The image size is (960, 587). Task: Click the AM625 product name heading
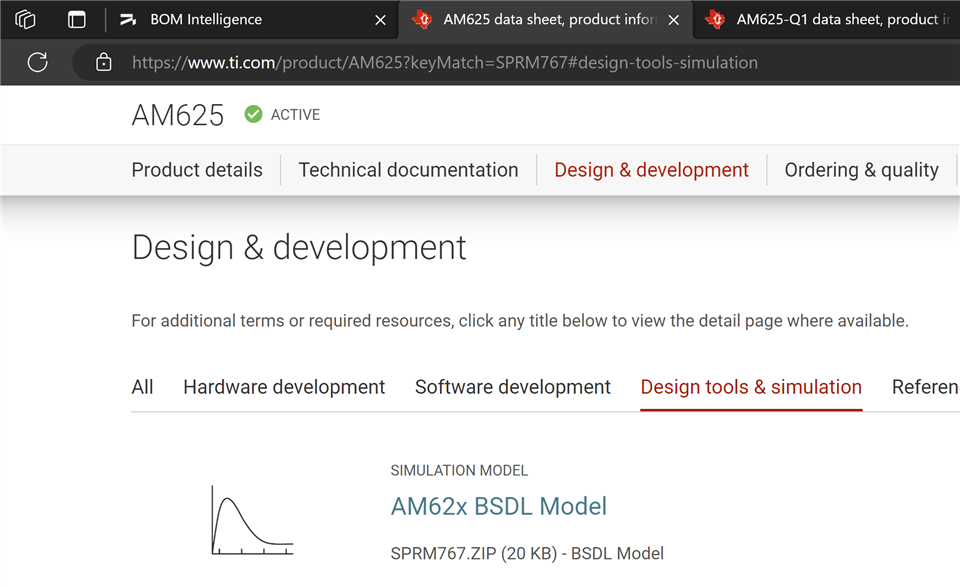(178, 115)
